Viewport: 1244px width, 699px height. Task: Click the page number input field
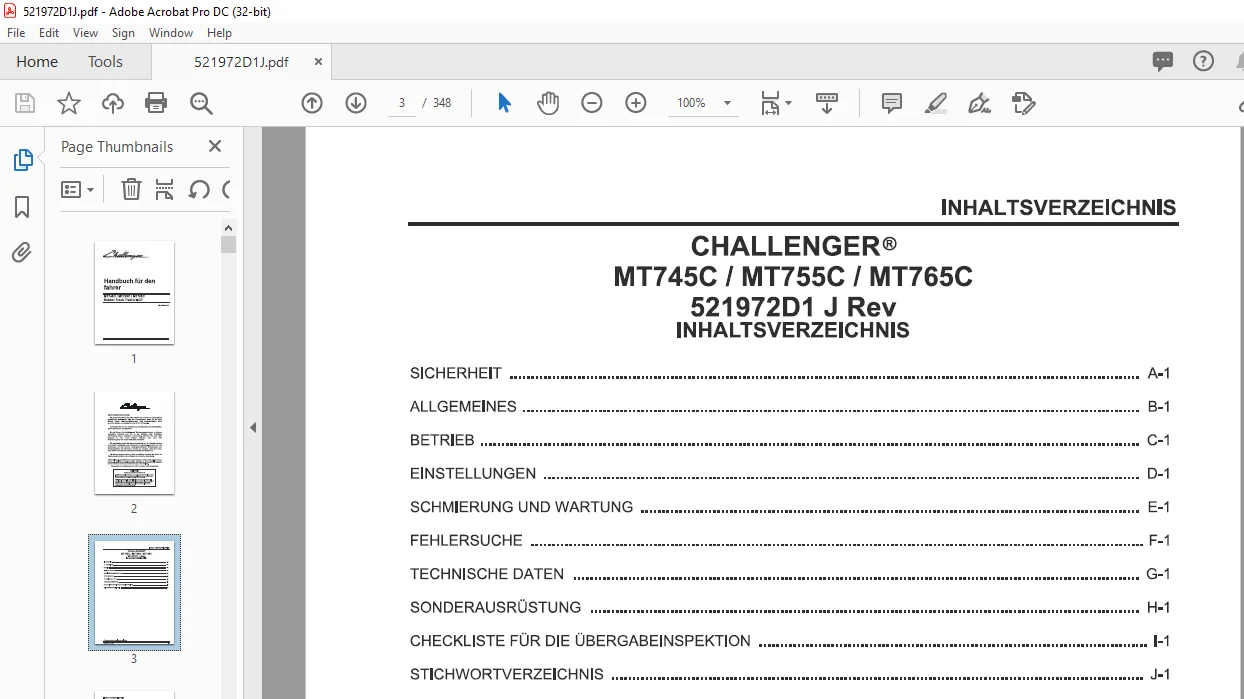click(402, 103)
